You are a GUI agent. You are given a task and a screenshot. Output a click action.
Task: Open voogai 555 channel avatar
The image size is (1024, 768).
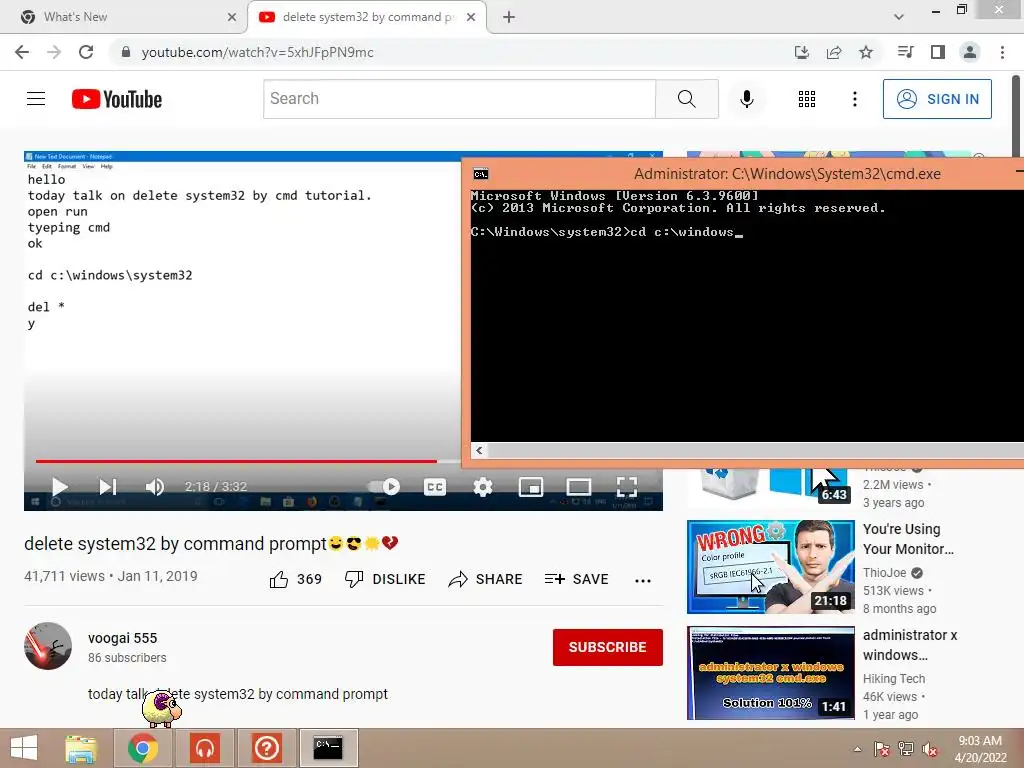tap(48, 646)
